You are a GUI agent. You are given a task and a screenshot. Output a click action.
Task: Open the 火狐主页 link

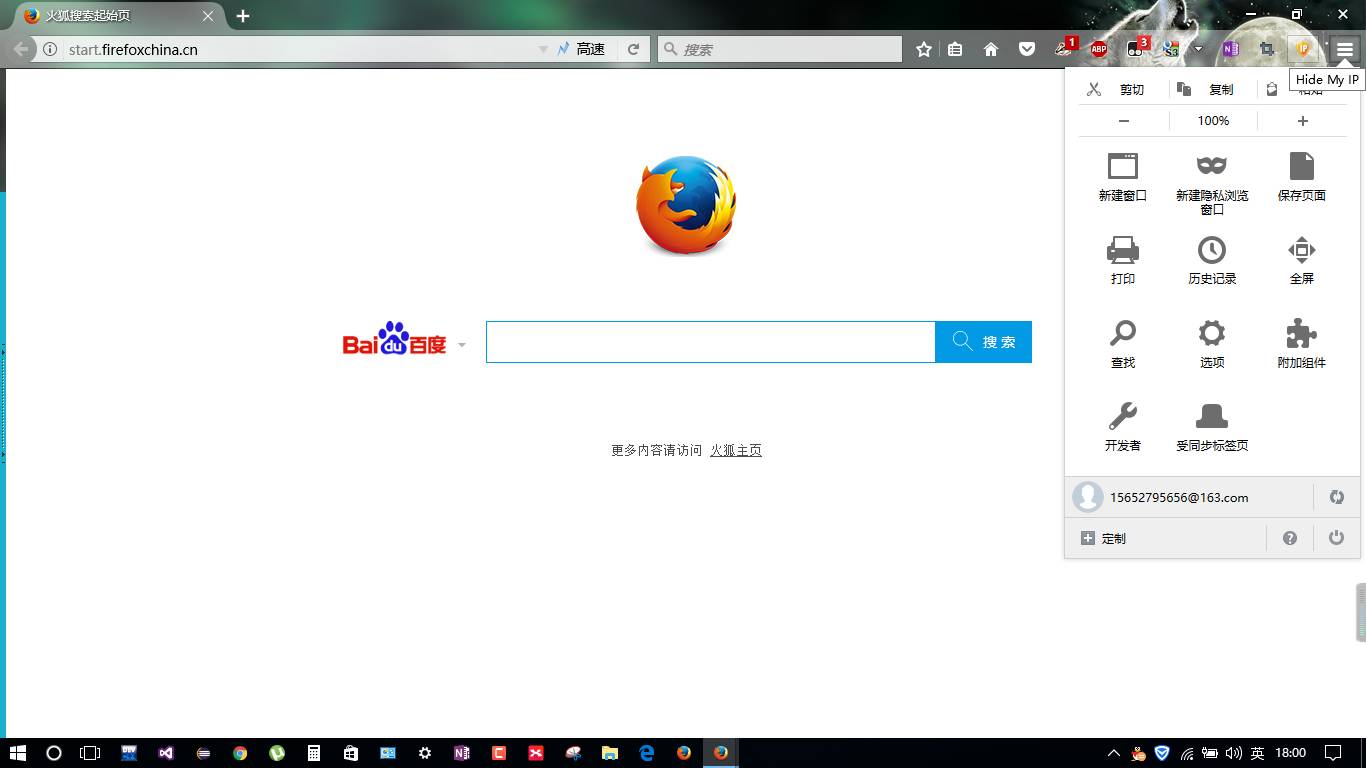pos(736,451)
